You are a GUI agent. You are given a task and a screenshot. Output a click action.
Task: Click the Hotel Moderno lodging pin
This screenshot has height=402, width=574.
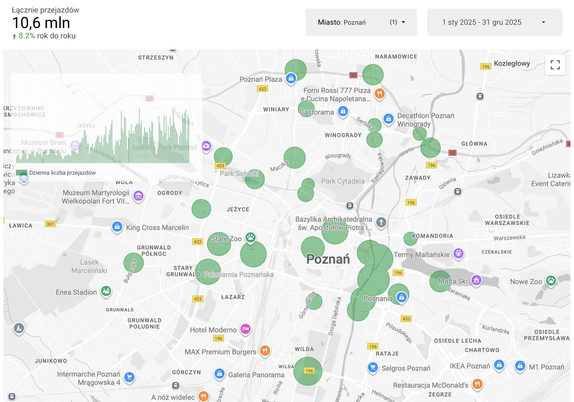point(246,329)
